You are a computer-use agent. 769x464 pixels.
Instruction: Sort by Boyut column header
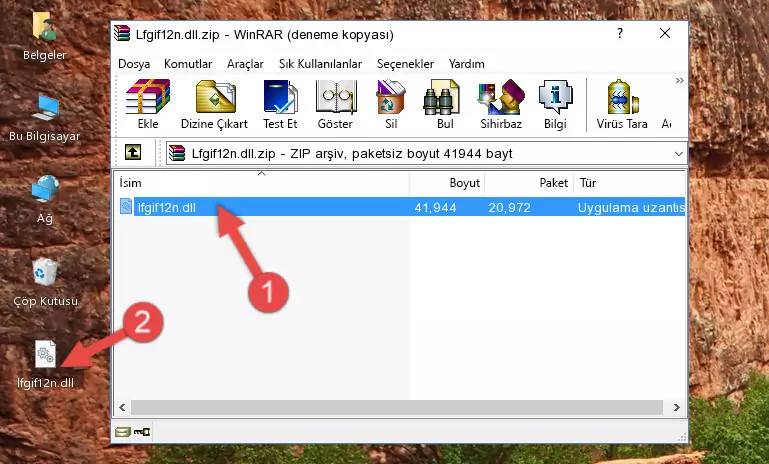pos(447,182)
